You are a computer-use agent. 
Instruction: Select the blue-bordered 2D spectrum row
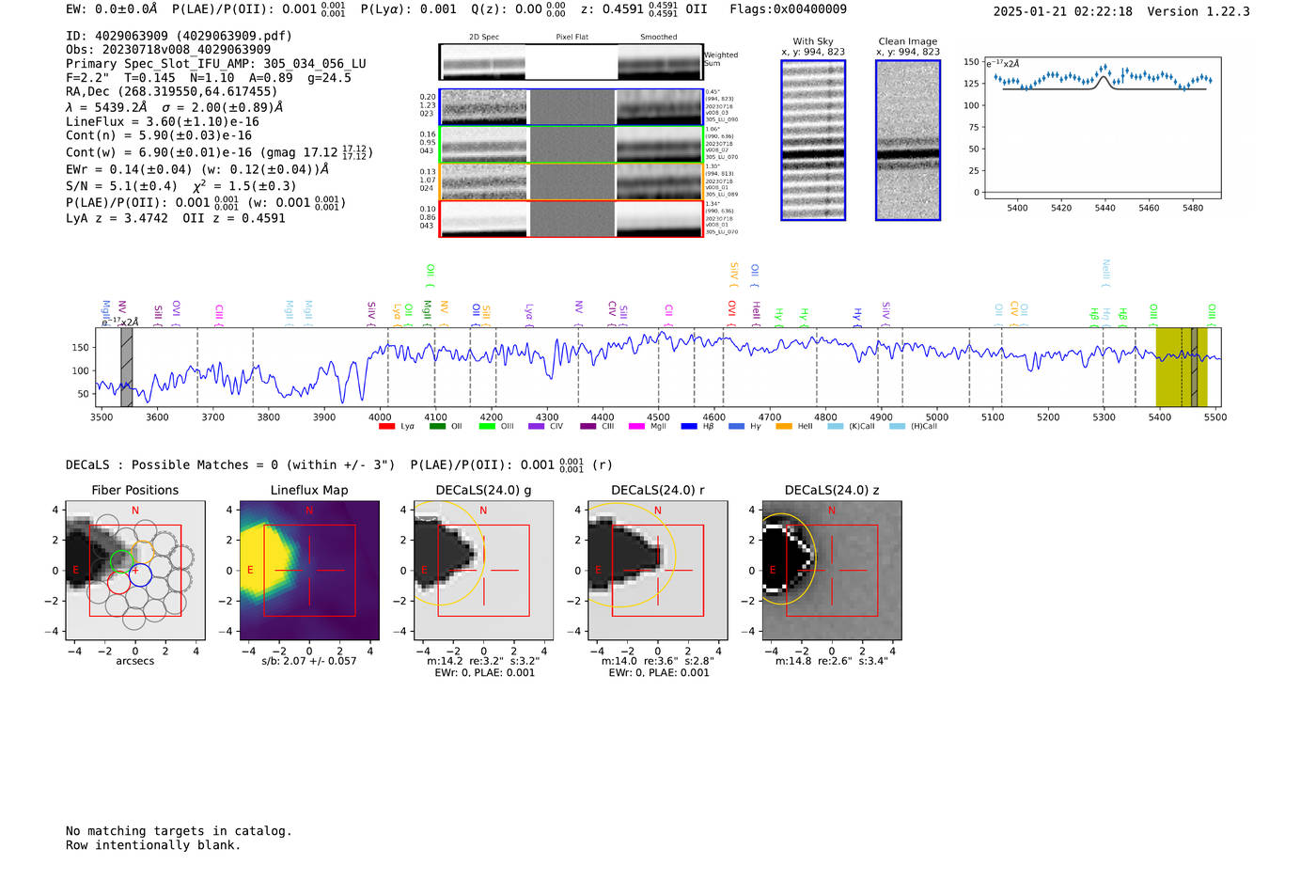(x=572, y=107)
